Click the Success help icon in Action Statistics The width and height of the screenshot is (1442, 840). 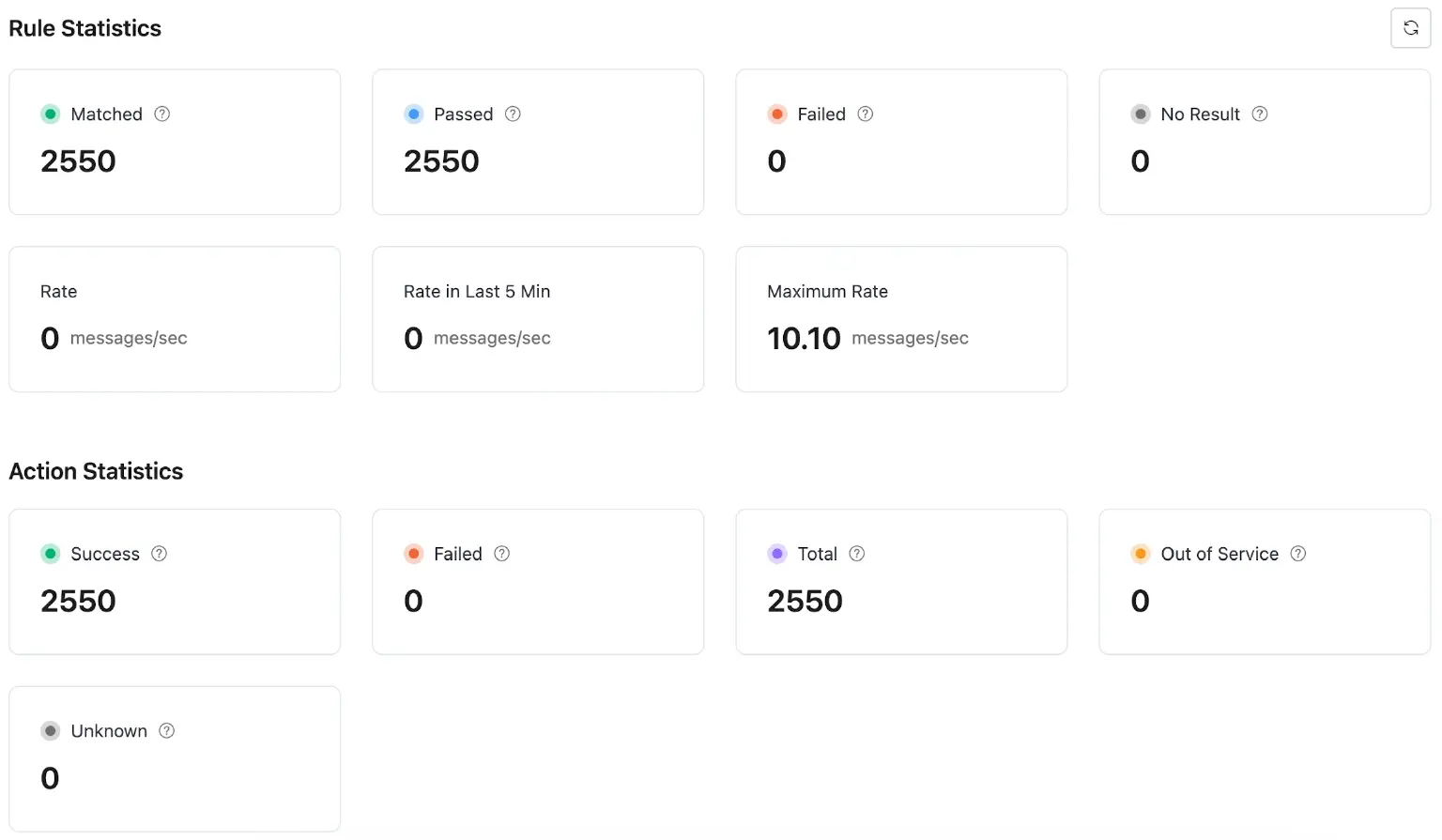tap(158, 554)
